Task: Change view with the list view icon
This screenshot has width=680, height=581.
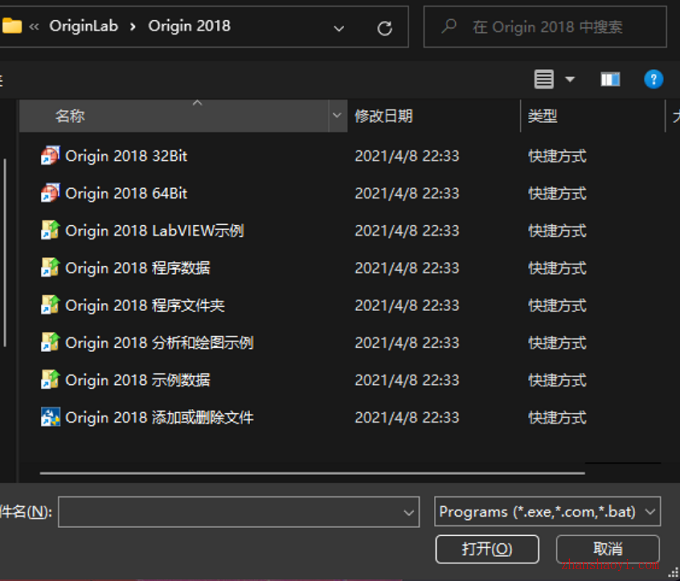Action: coord(543,79)
